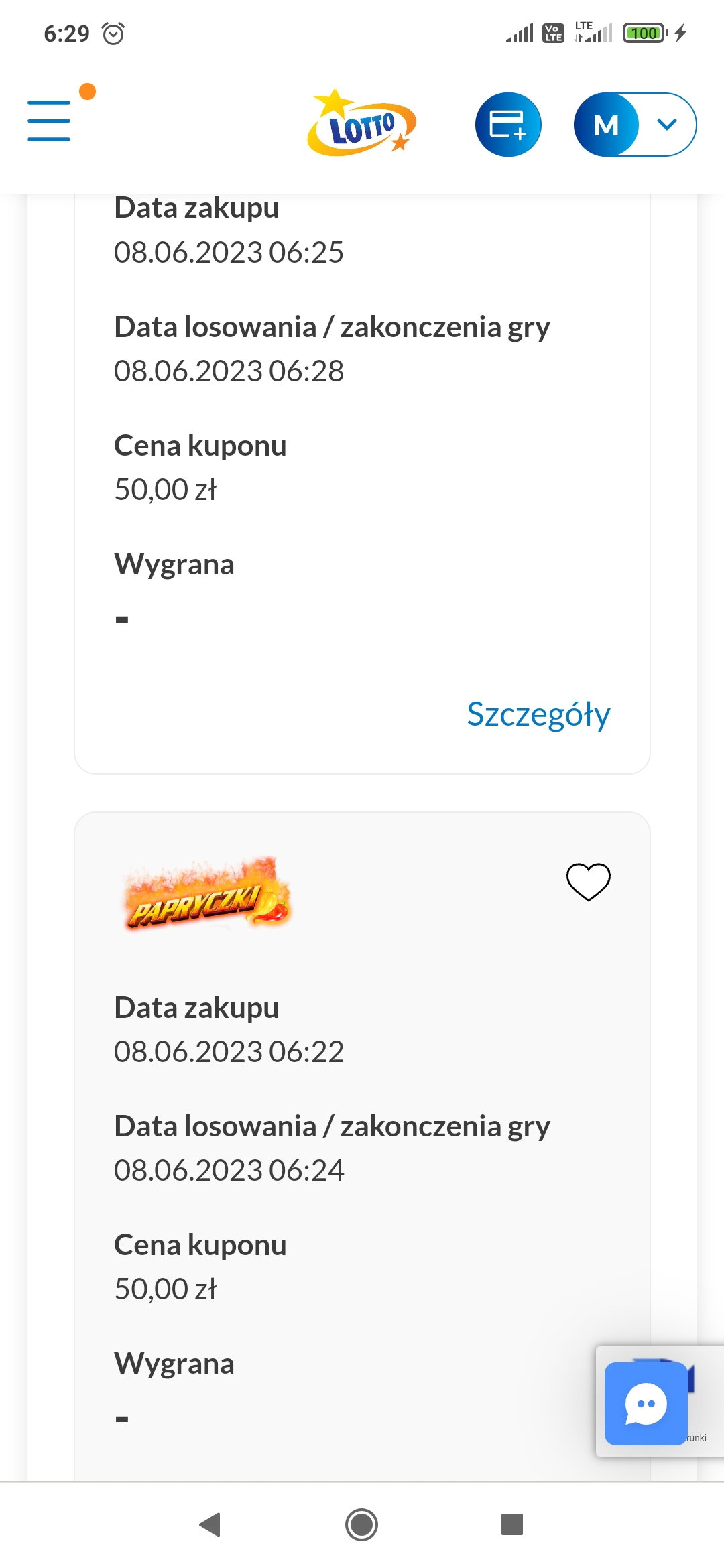Open the chat support bubble
Viewport: 724px width, 1568px height.
pyautogui.click(x=646, y=1403)
